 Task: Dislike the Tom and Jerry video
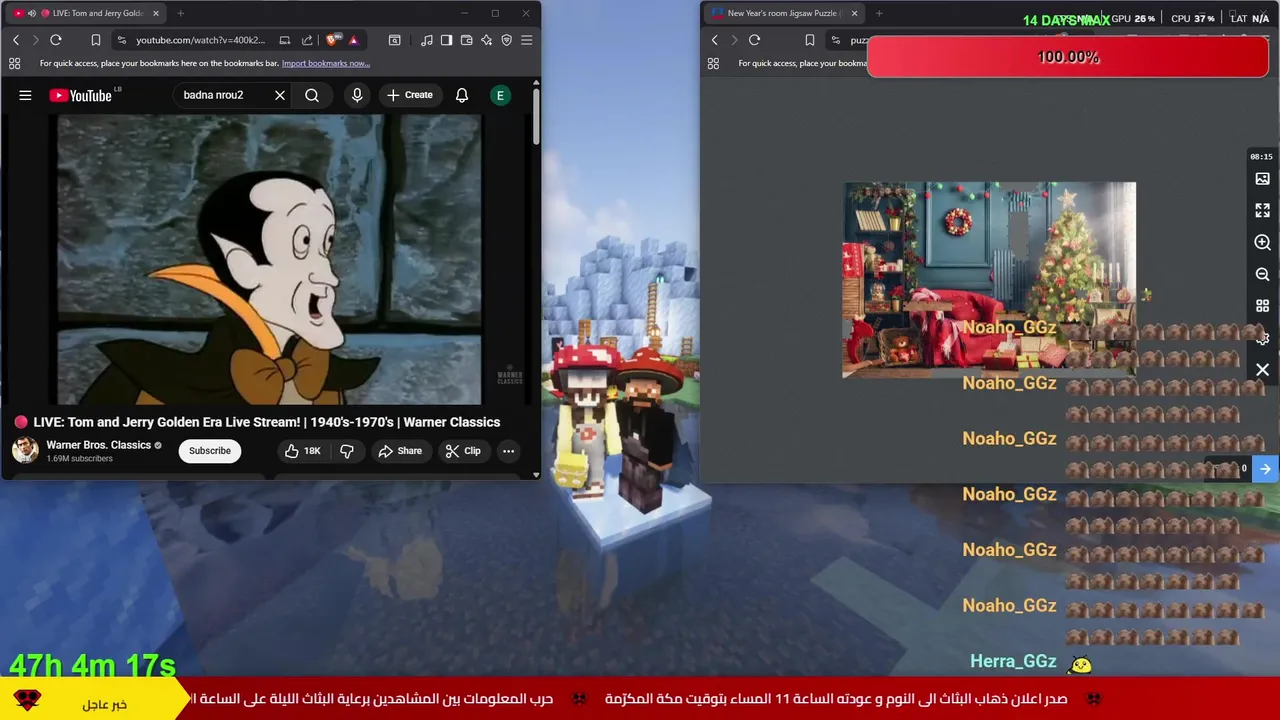coord(347,451)
